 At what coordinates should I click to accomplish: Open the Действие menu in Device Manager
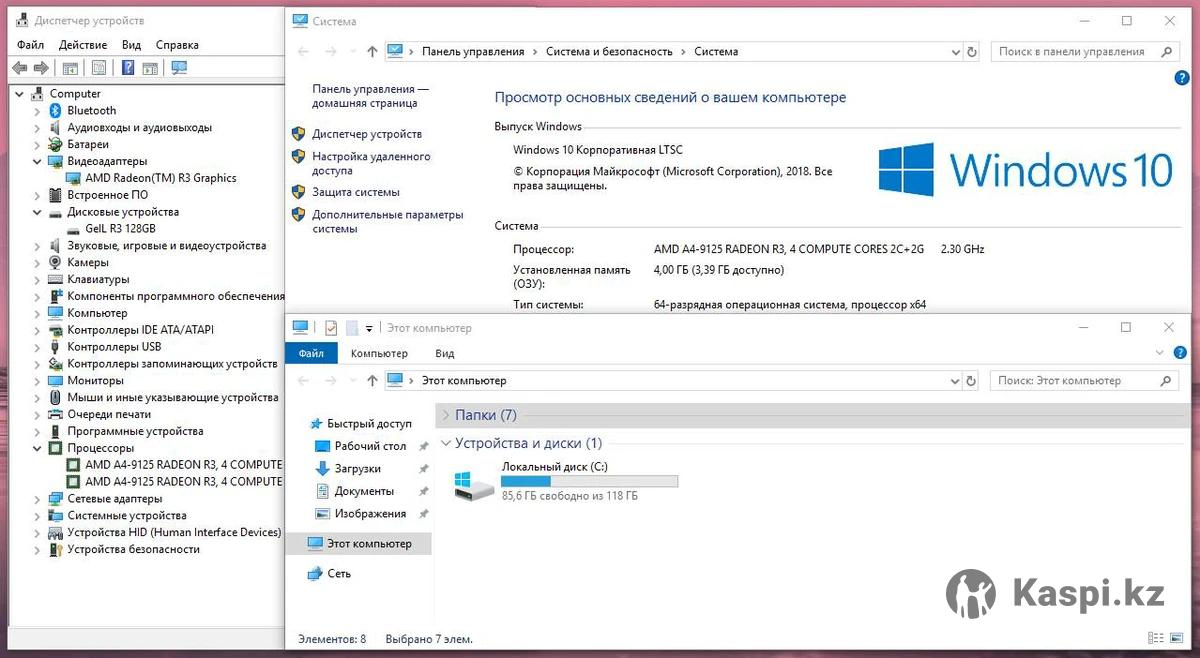point(82,45)
